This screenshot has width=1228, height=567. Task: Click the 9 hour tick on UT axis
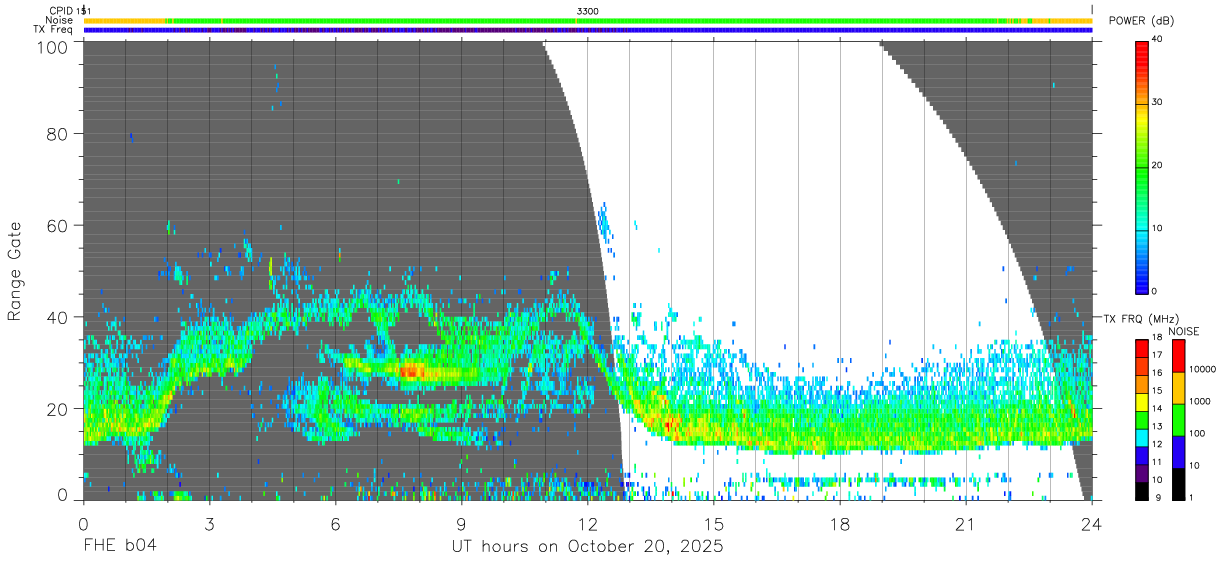point(462,524)
